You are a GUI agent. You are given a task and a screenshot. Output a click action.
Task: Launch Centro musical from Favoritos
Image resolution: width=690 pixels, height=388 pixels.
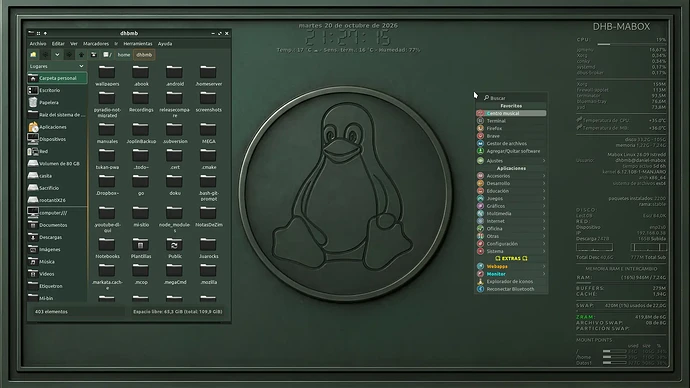(x=511, y=113)
